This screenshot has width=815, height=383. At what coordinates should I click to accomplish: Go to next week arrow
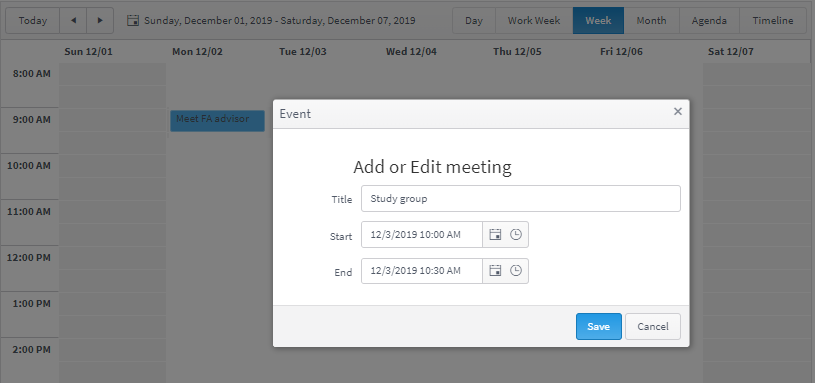coord(100,21)
